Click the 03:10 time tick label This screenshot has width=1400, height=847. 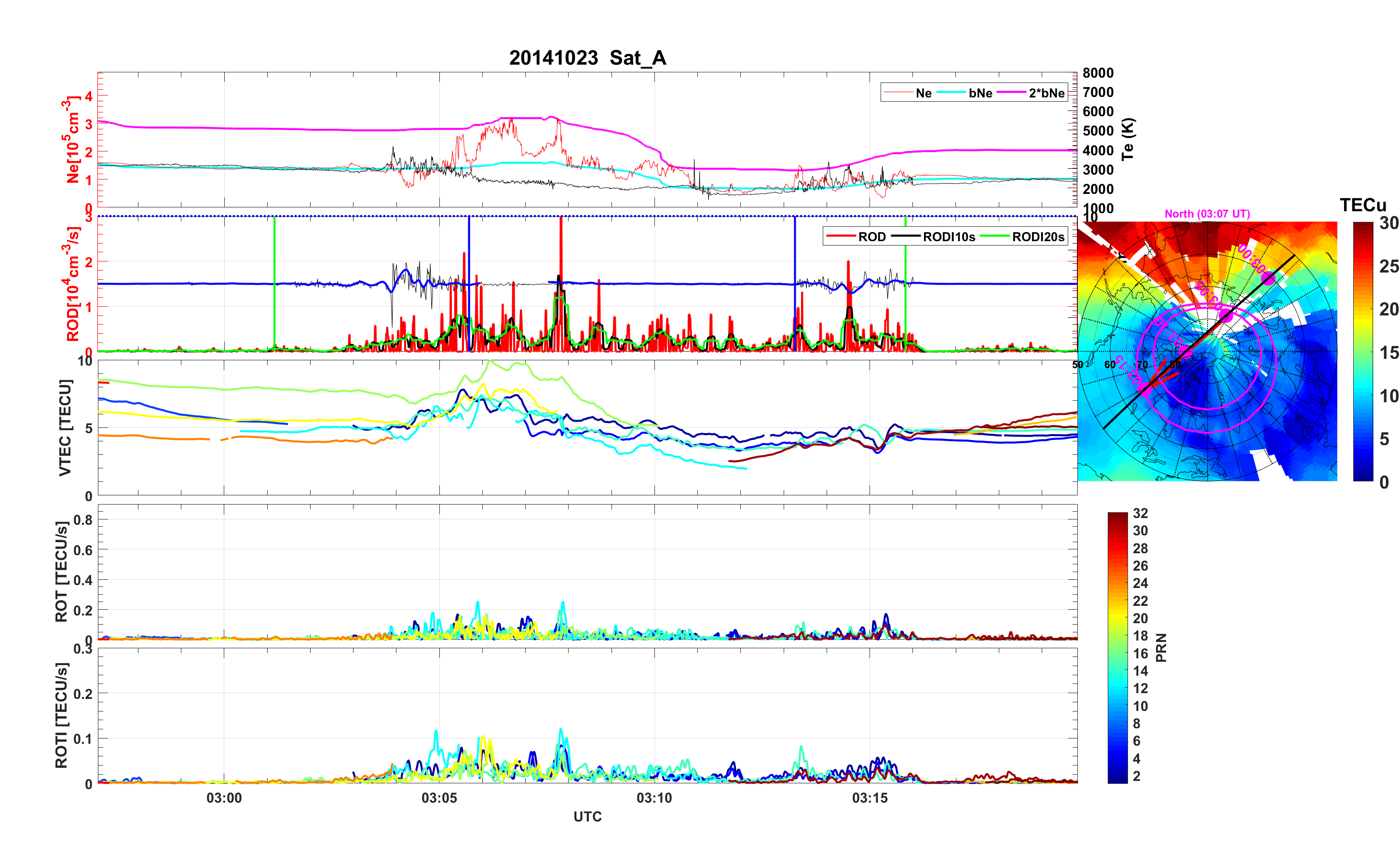(x=654, y=798)
